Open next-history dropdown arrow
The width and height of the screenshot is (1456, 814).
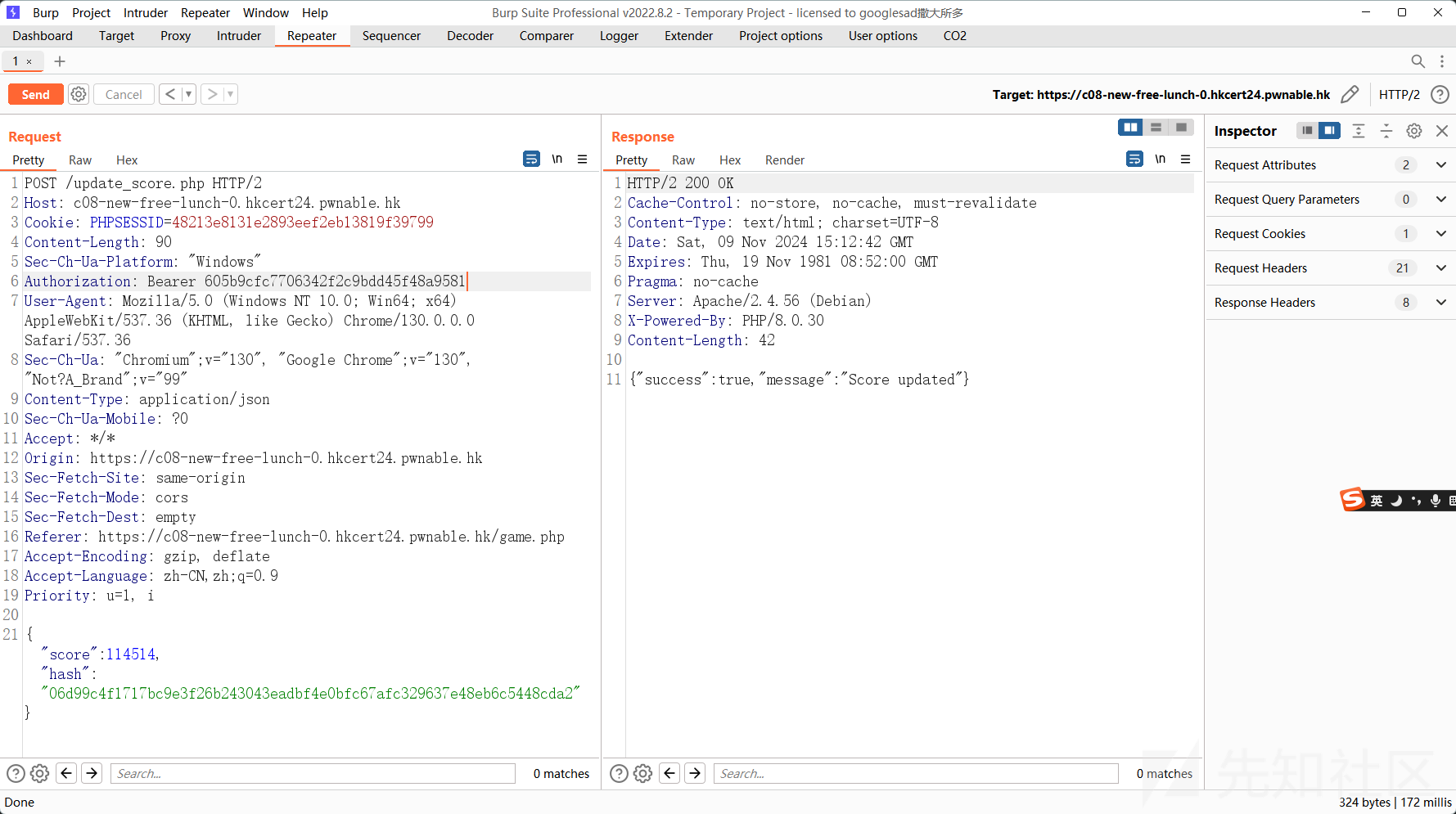tap(231, 94)
